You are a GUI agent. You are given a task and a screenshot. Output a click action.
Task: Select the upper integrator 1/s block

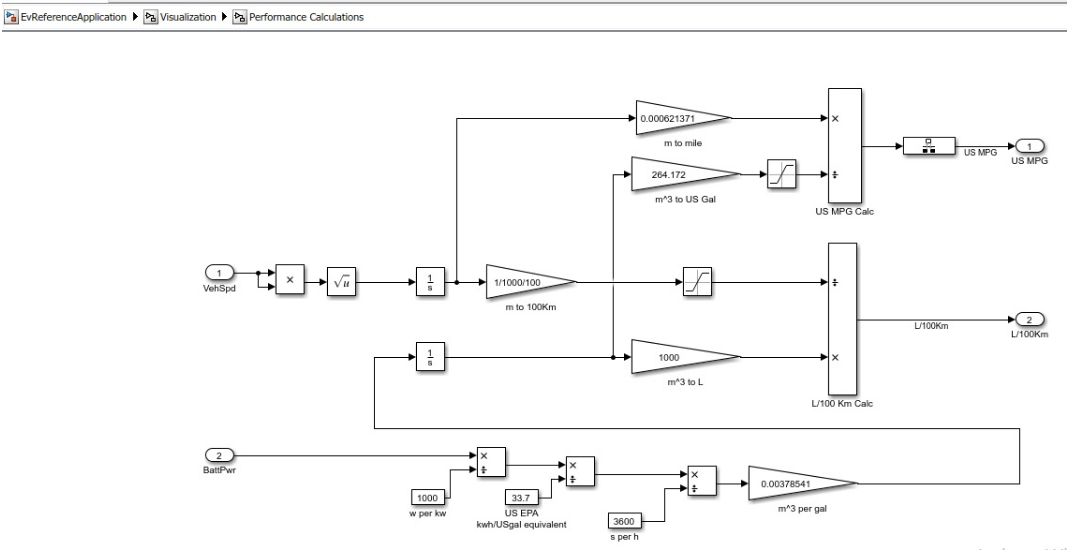click(x=430, y=282)
